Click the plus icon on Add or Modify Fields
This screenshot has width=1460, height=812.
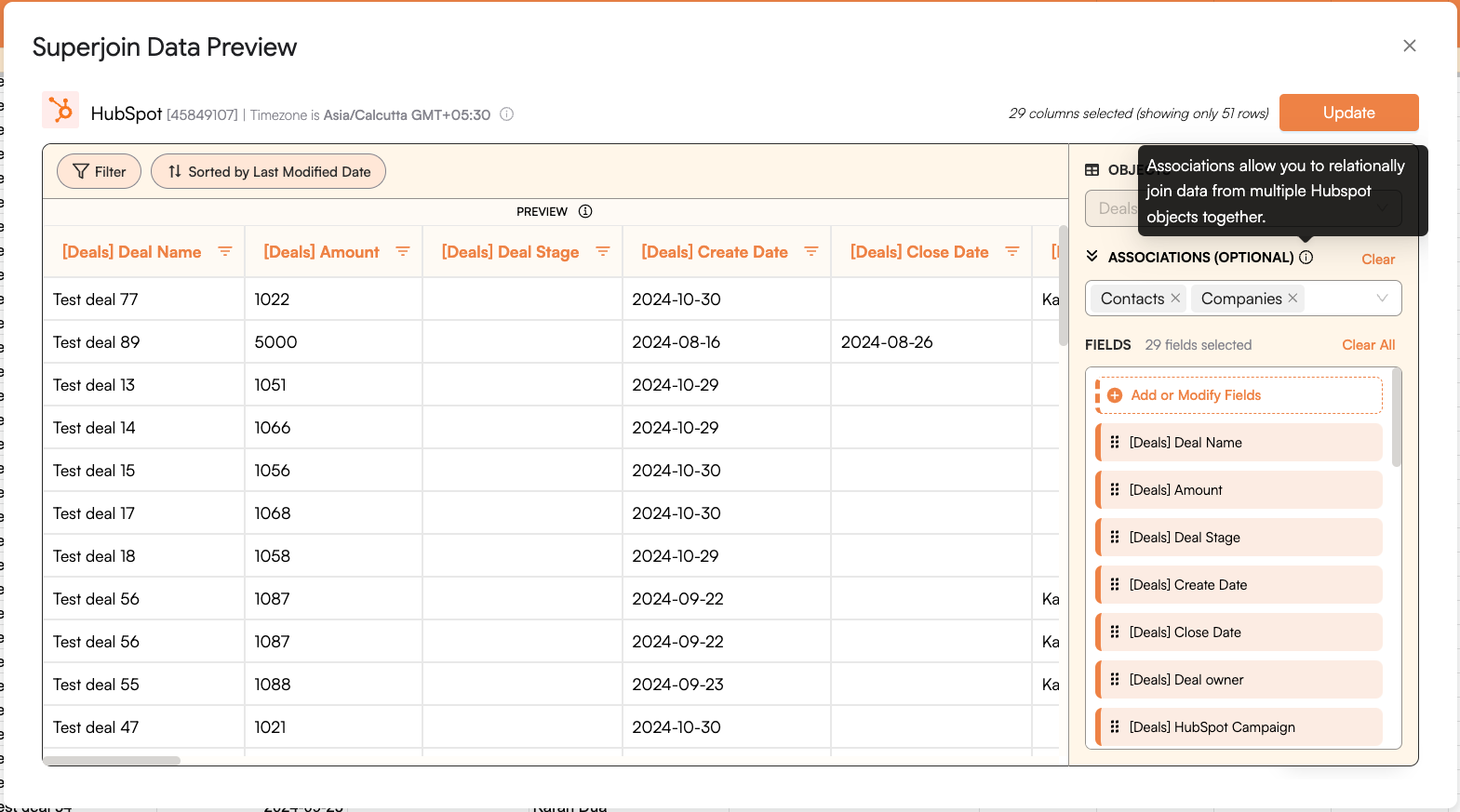pyautogui.click(x=1115, y=395)
